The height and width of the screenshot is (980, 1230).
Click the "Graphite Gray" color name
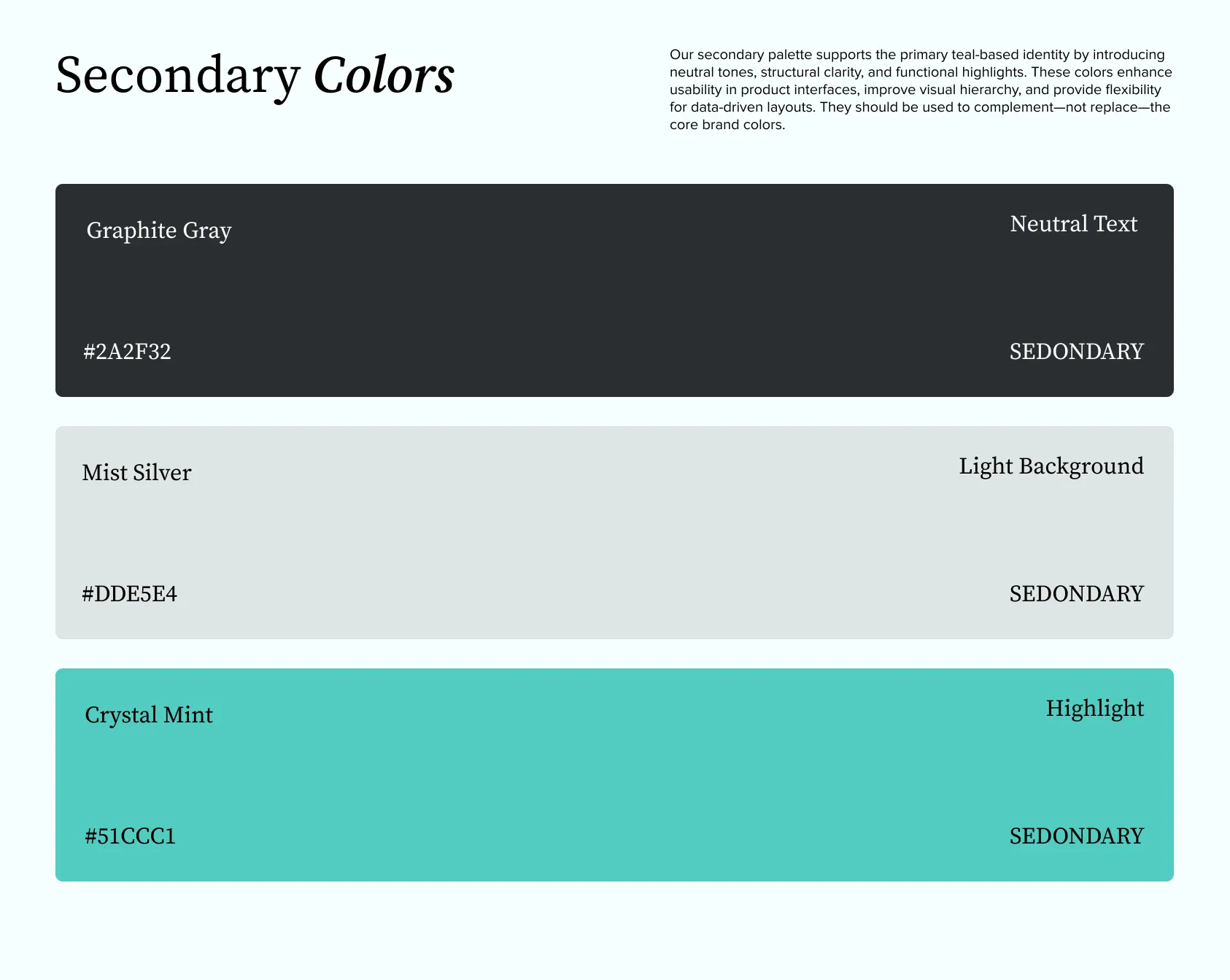point(159,231)
